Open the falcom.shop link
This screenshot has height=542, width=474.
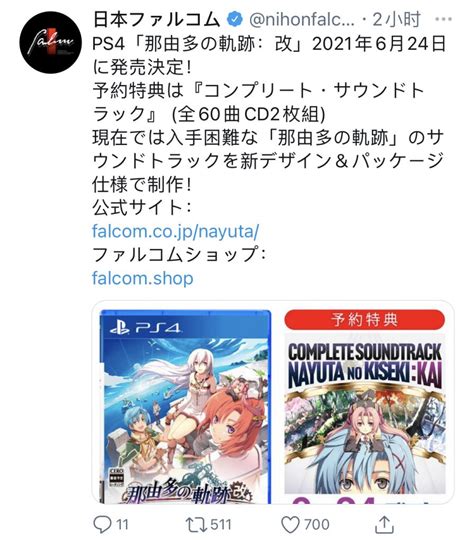(142, 278)
